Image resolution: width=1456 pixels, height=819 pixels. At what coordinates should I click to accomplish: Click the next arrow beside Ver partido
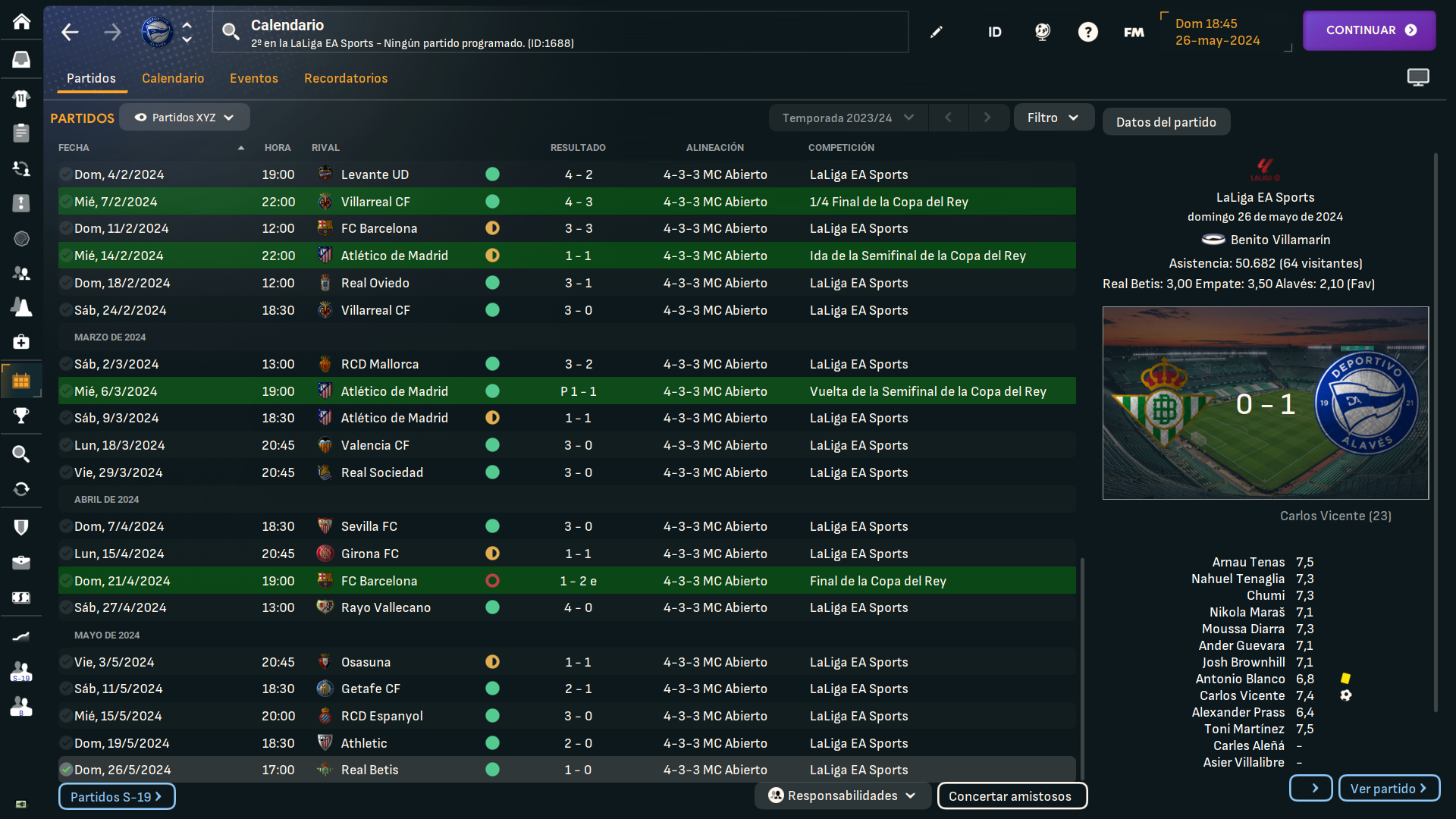[1311, 789]
